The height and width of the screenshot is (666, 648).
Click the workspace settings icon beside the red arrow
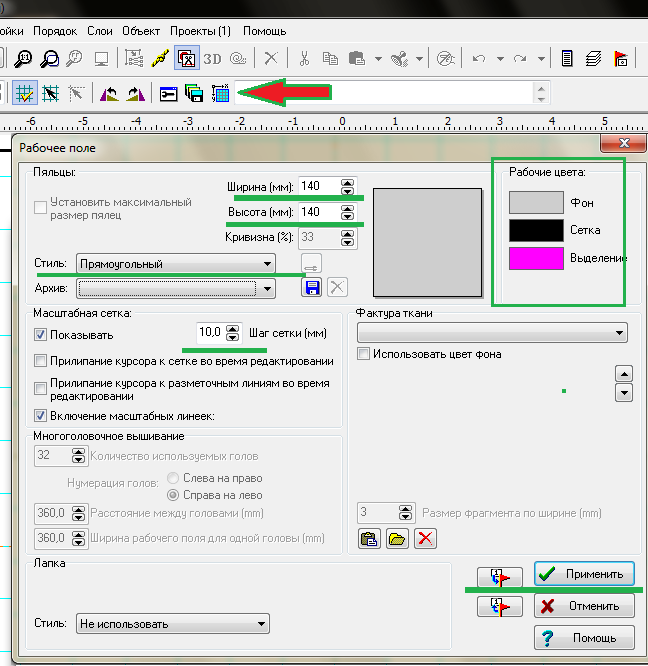(221, 94)
